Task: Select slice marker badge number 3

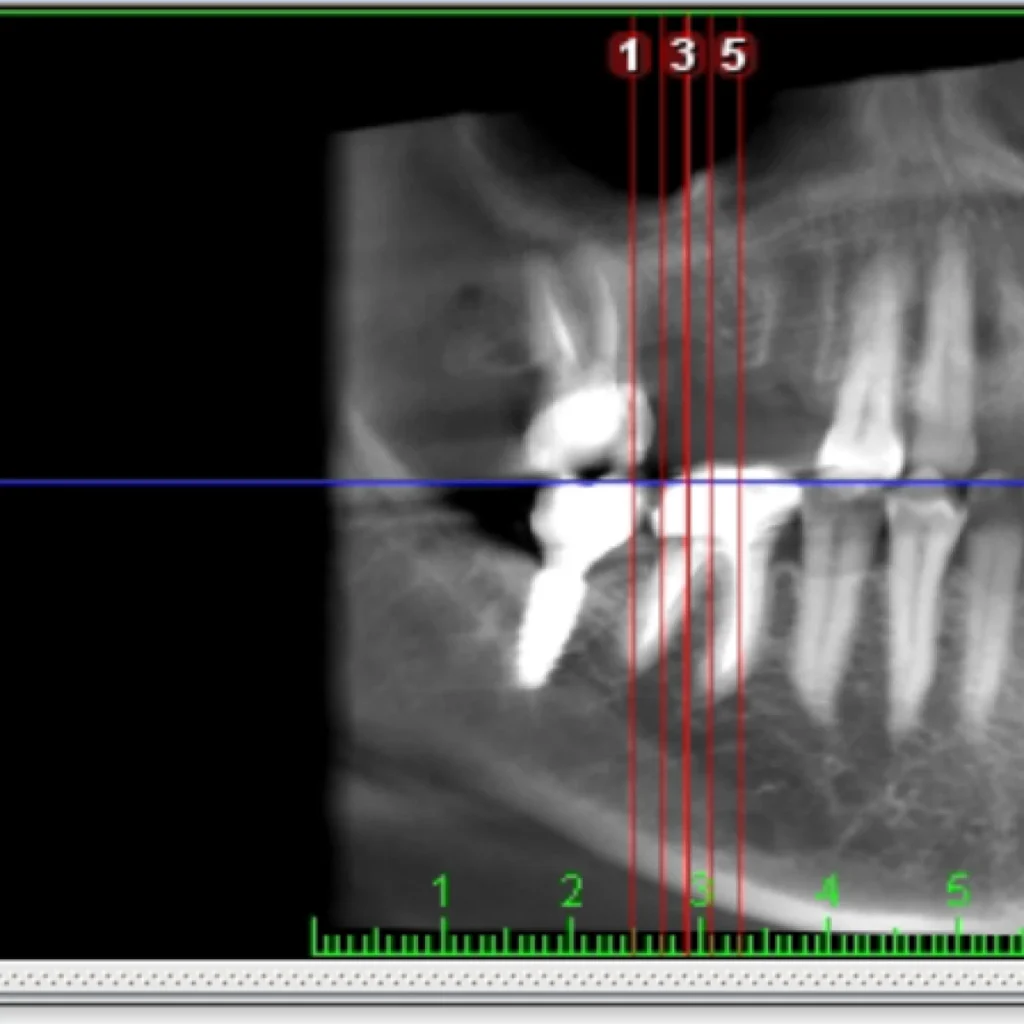Action: (682, 55)
